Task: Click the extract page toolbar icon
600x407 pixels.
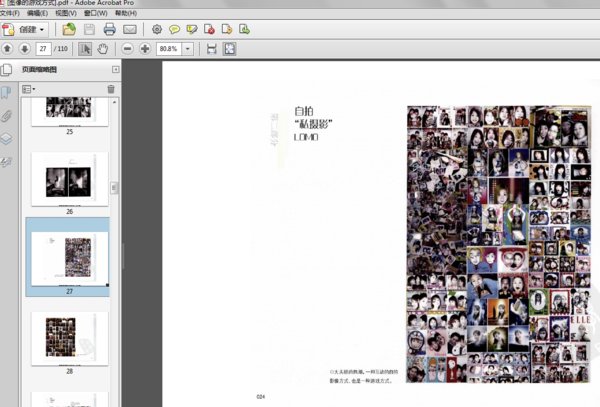Action: (227, 29)
